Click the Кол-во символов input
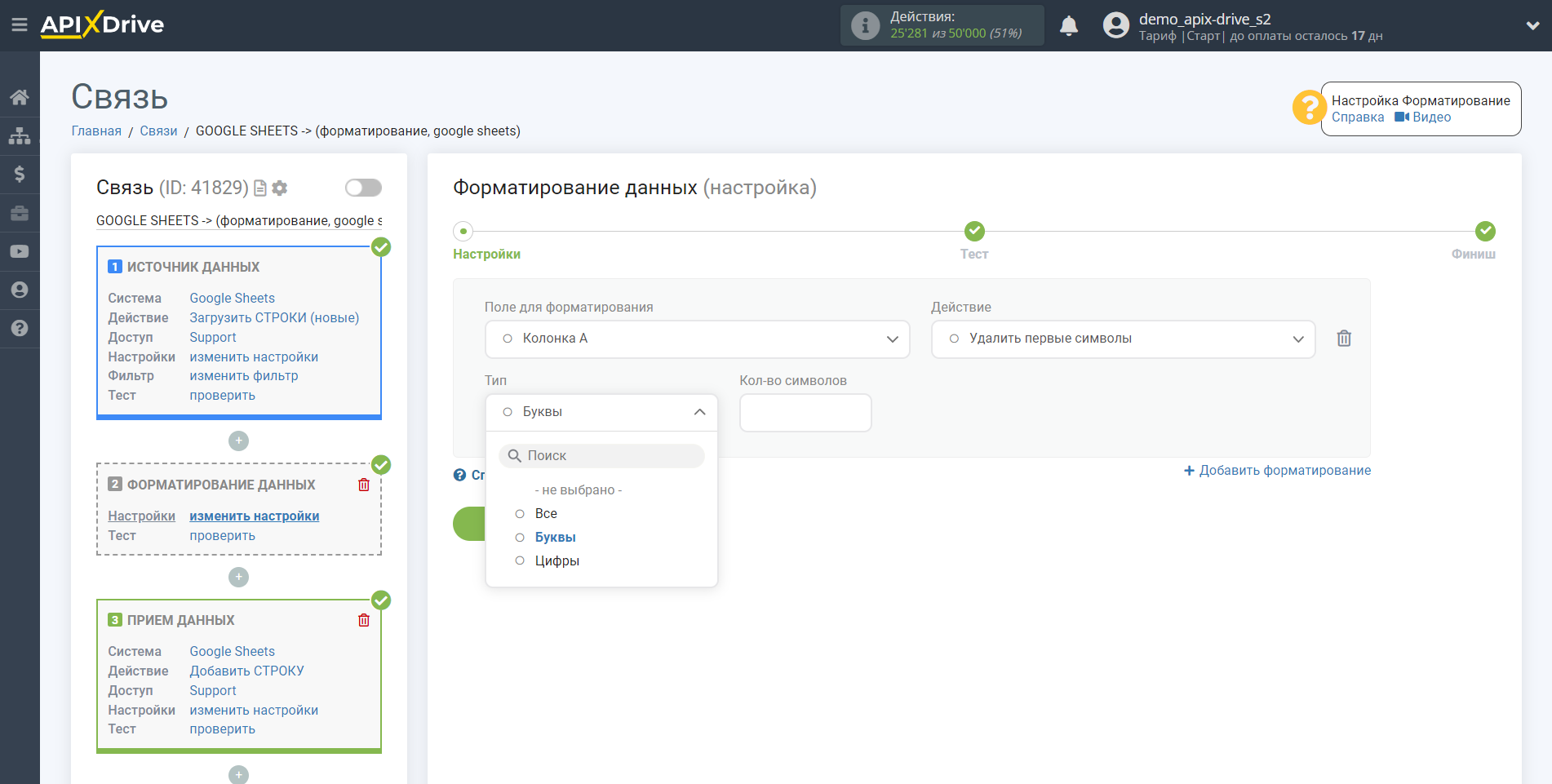The height and width of the screenshot is (784, 1552). point(805,413)
